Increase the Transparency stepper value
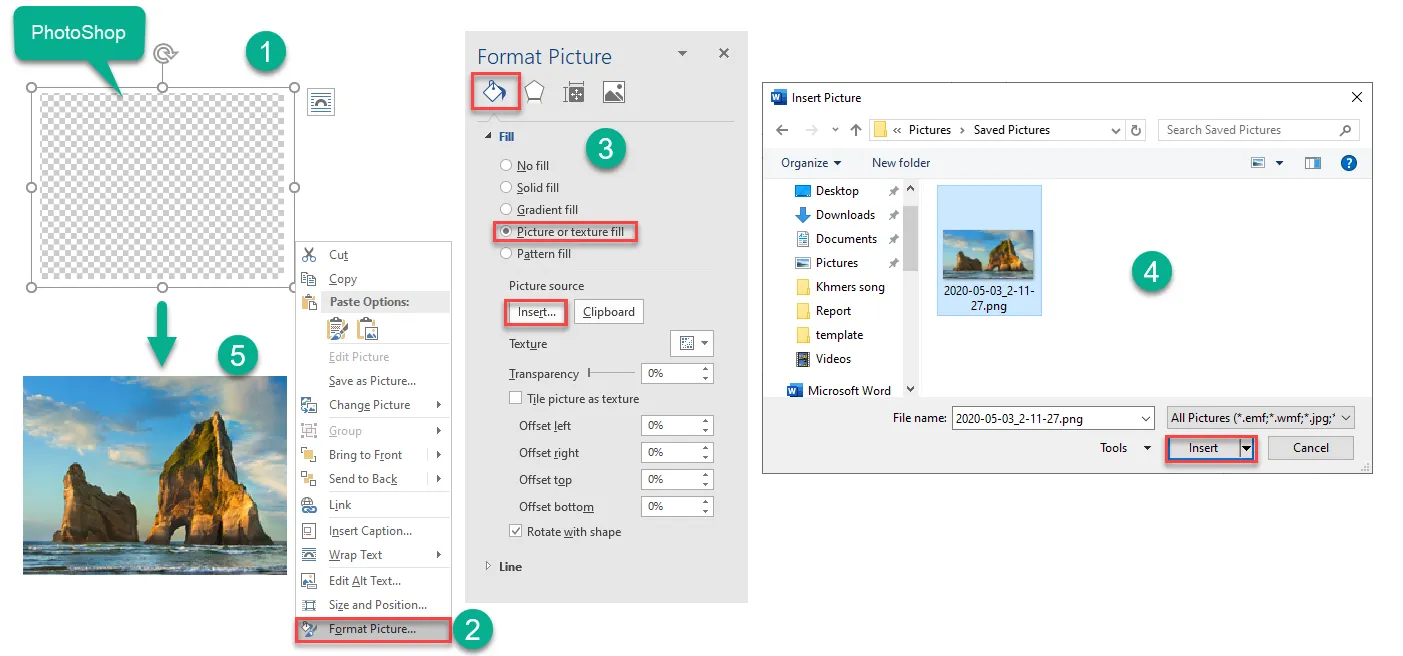This screenshot has height=656, width=1403. pos(707,368)
